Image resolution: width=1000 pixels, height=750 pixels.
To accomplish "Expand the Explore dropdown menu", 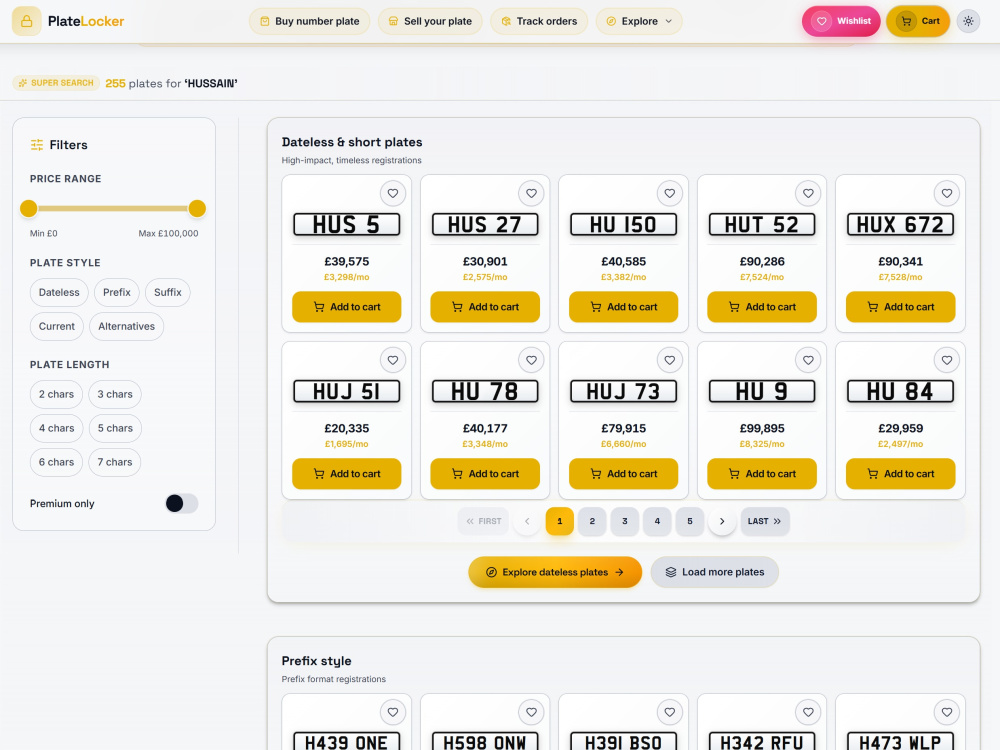I will (x=639, y=21).
